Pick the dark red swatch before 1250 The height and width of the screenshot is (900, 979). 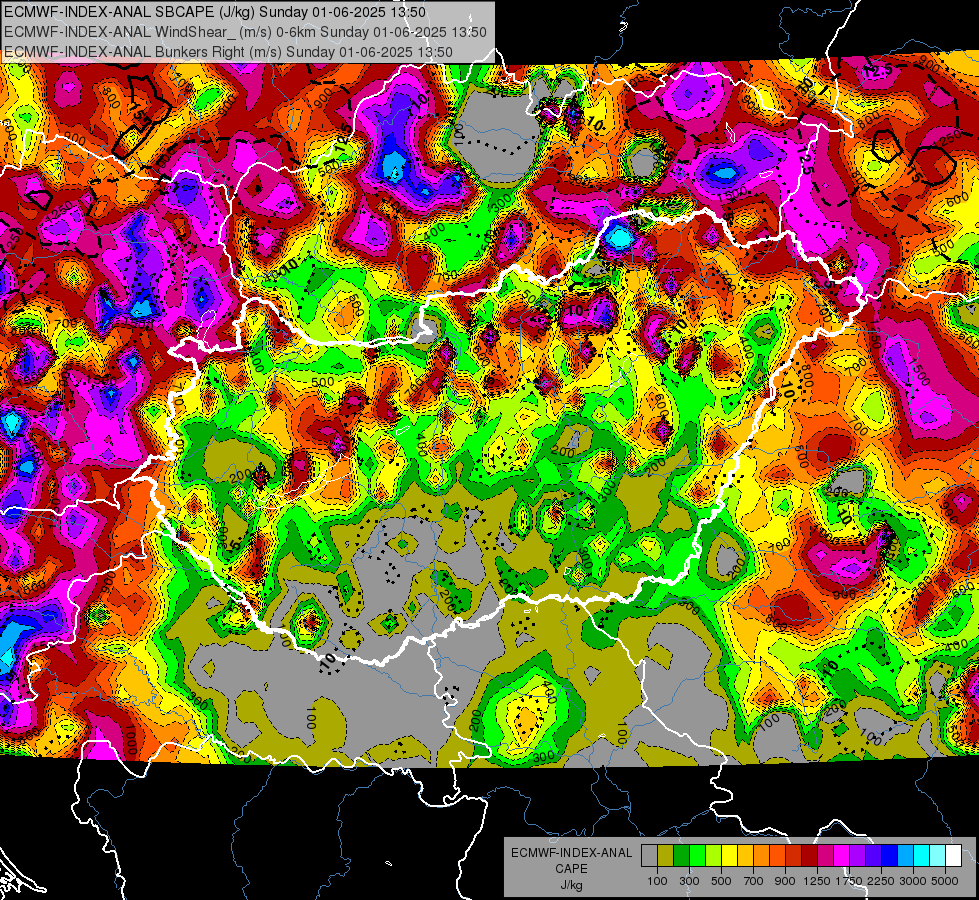click(809, 856)
